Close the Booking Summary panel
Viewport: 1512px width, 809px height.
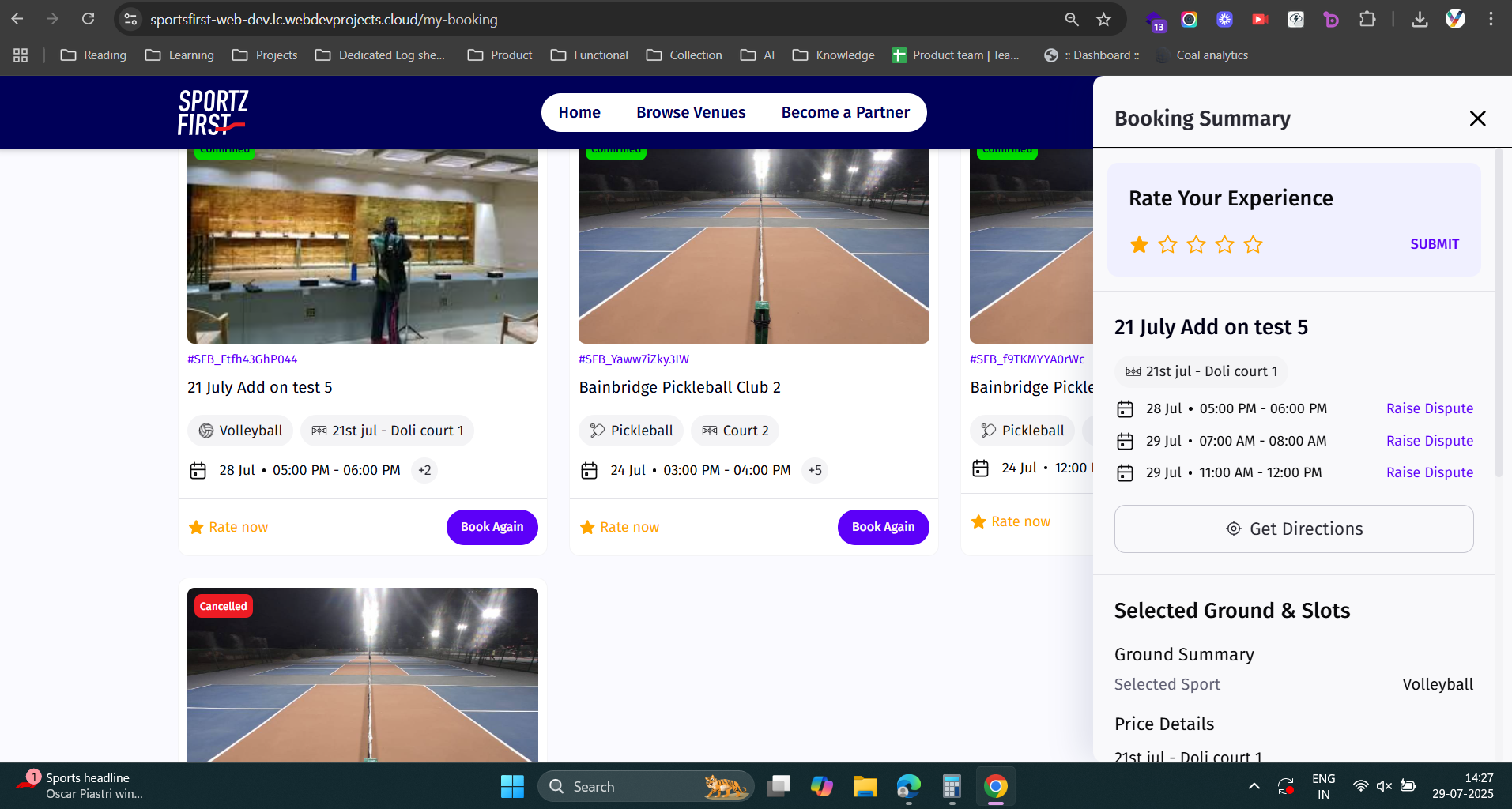pyautogui.click(x=1477, y=119)
